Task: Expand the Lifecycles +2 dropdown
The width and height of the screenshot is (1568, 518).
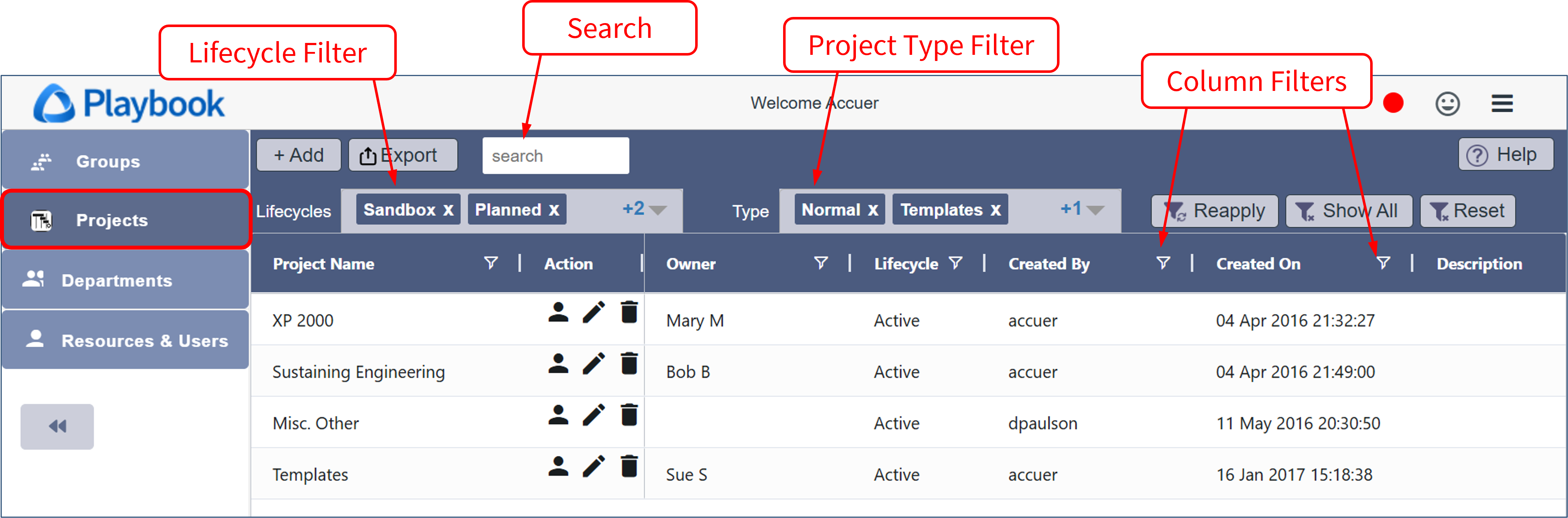Action: [x=645, y=210]
